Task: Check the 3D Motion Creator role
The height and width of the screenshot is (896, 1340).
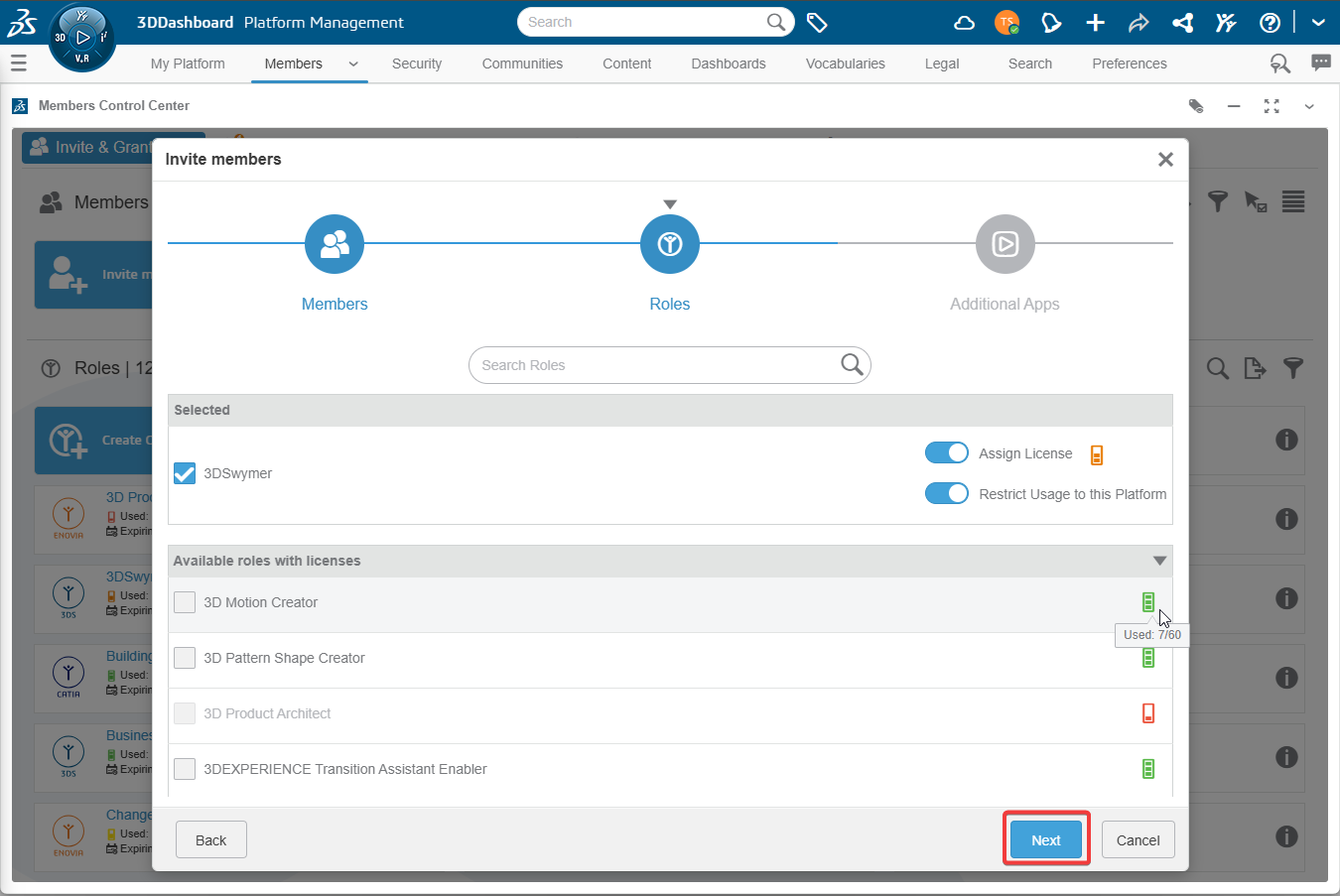Action: tap(185, 602)
